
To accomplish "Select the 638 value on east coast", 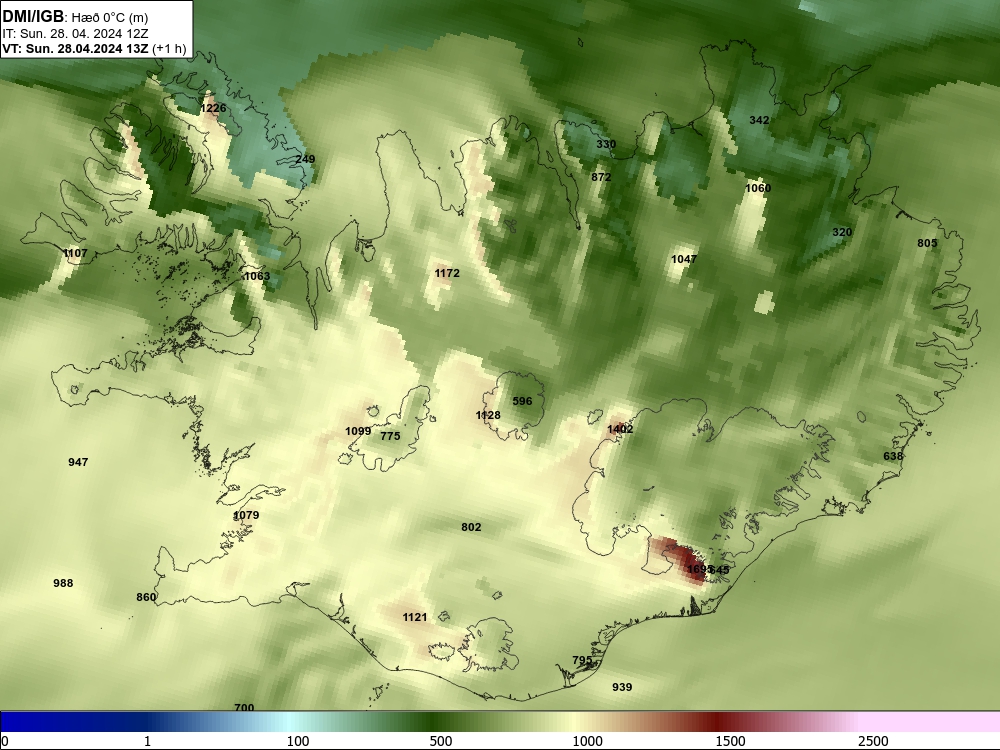I will (x=893, y=456).
